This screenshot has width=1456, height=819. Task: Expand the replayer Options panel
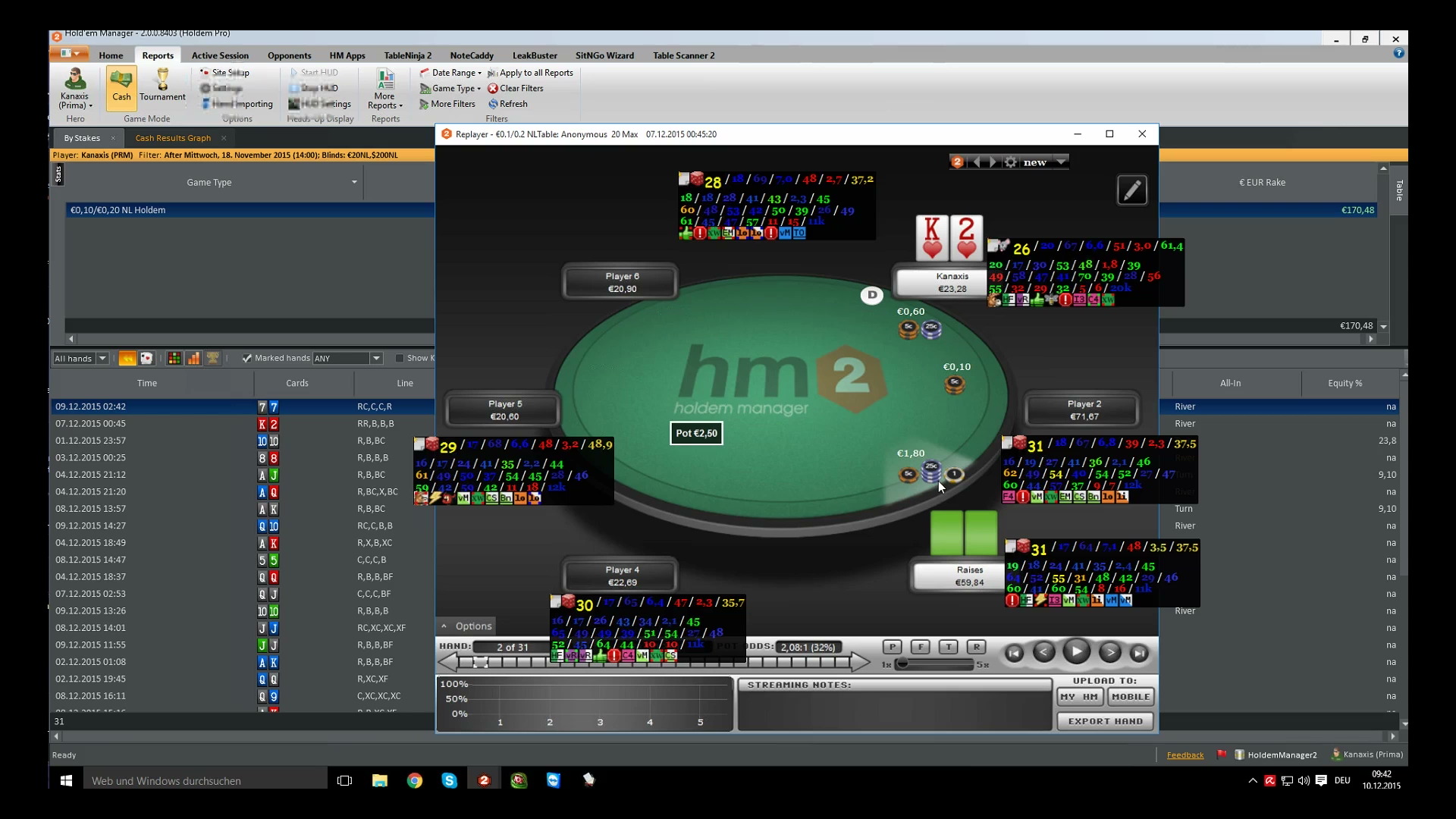466,626
